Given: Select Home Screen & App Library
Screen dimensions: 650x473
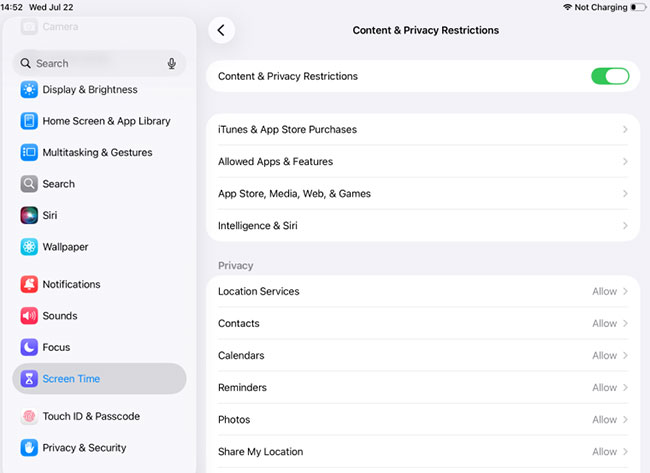Looking at the screenshot, I should (x=99, y=121).
